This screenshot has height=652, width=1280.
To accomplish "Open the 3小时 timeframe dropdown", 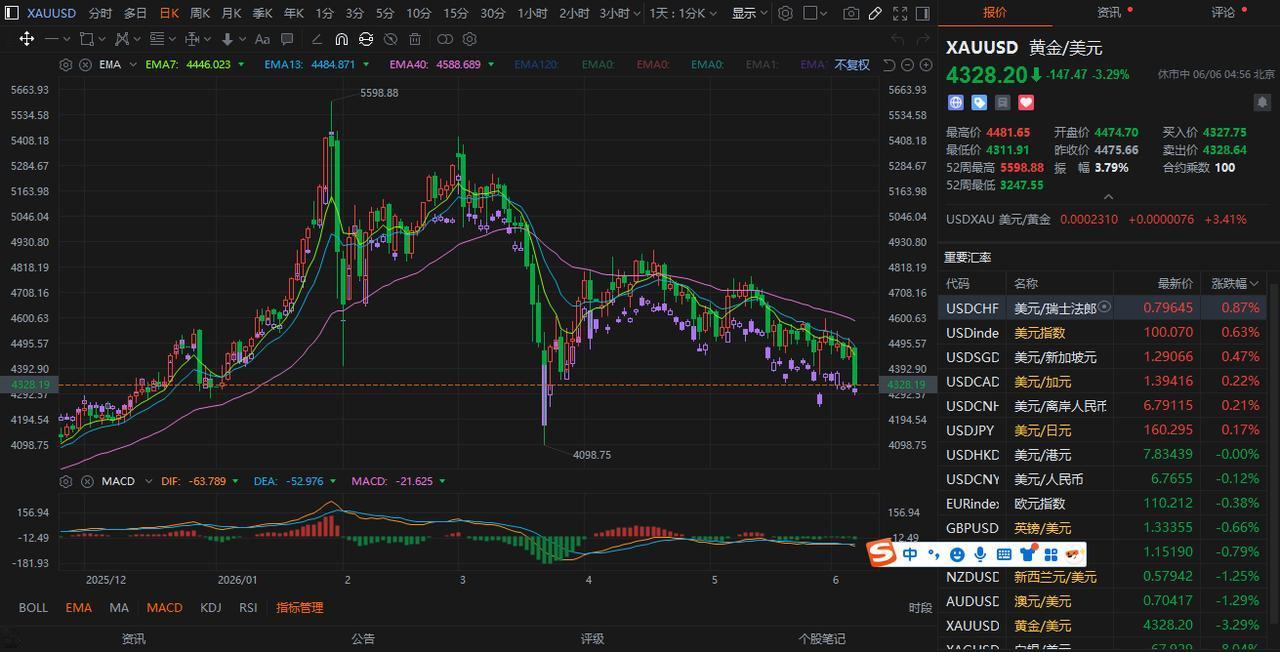I will pos(620,13).
